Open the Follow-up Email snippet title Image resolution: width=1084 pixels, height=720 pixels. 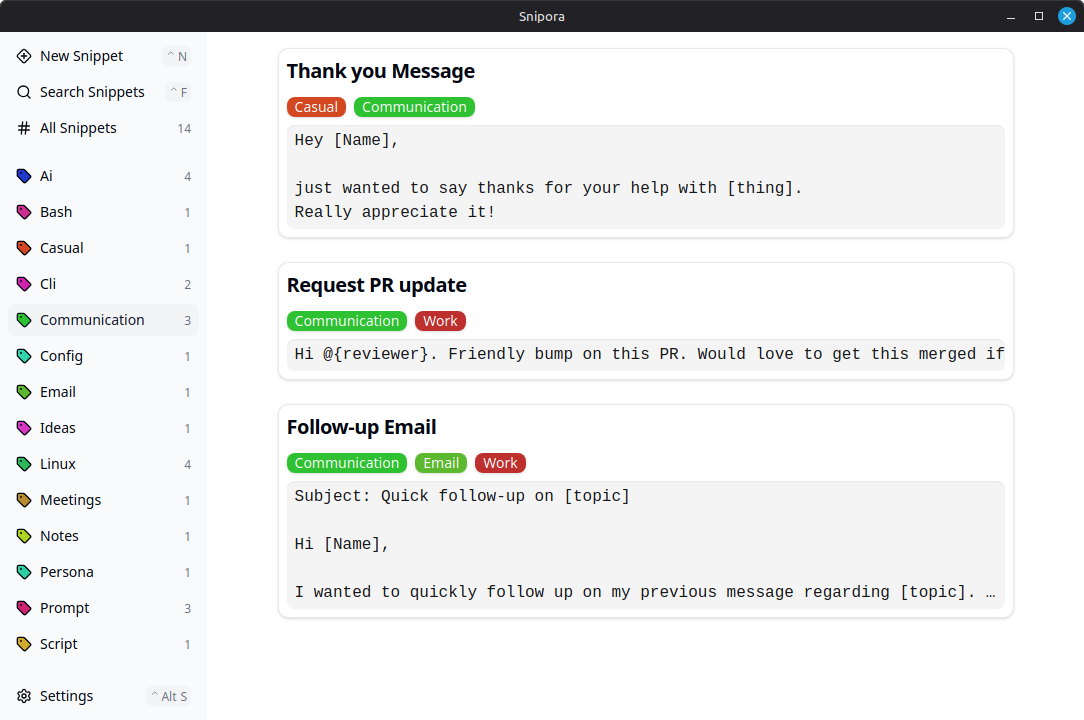point(362,427)
